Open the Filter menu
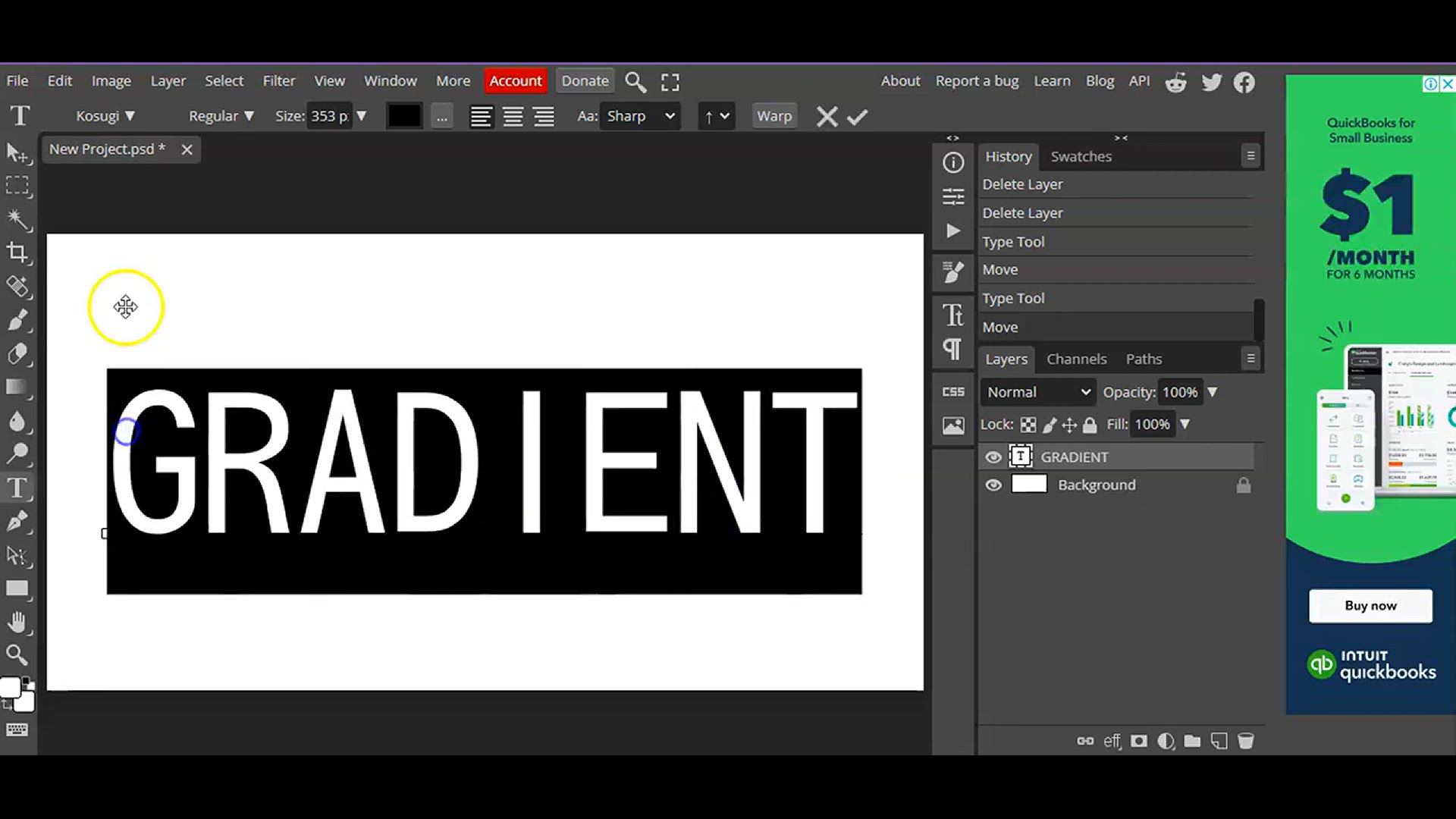 pyautogui.click(x=279, y=81)
